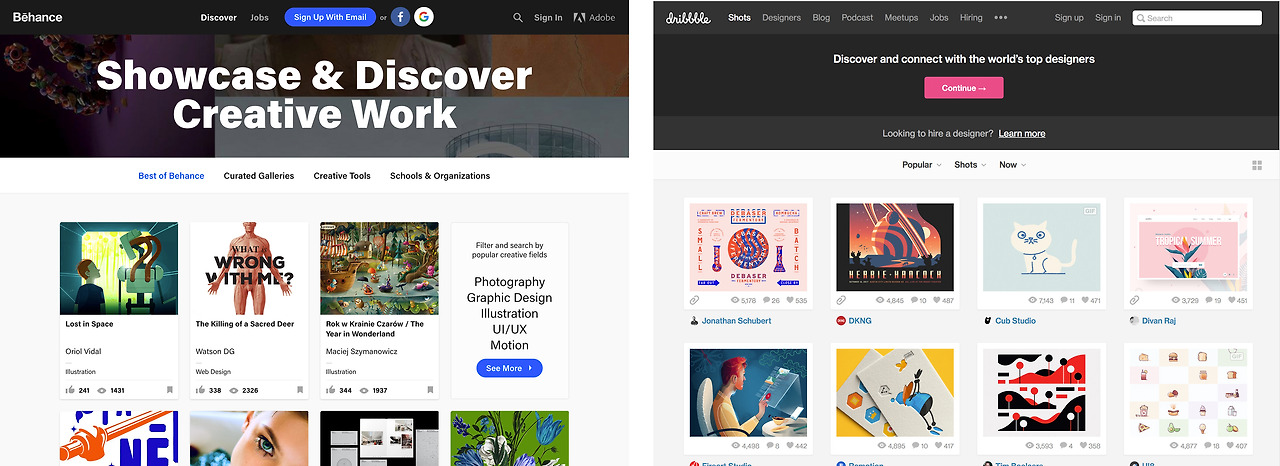The width and height of the screenshot is (1280, 466).
Task: Appreciate Lost in Space with its thumbs-up icon
Action: [x=71, y=390]
